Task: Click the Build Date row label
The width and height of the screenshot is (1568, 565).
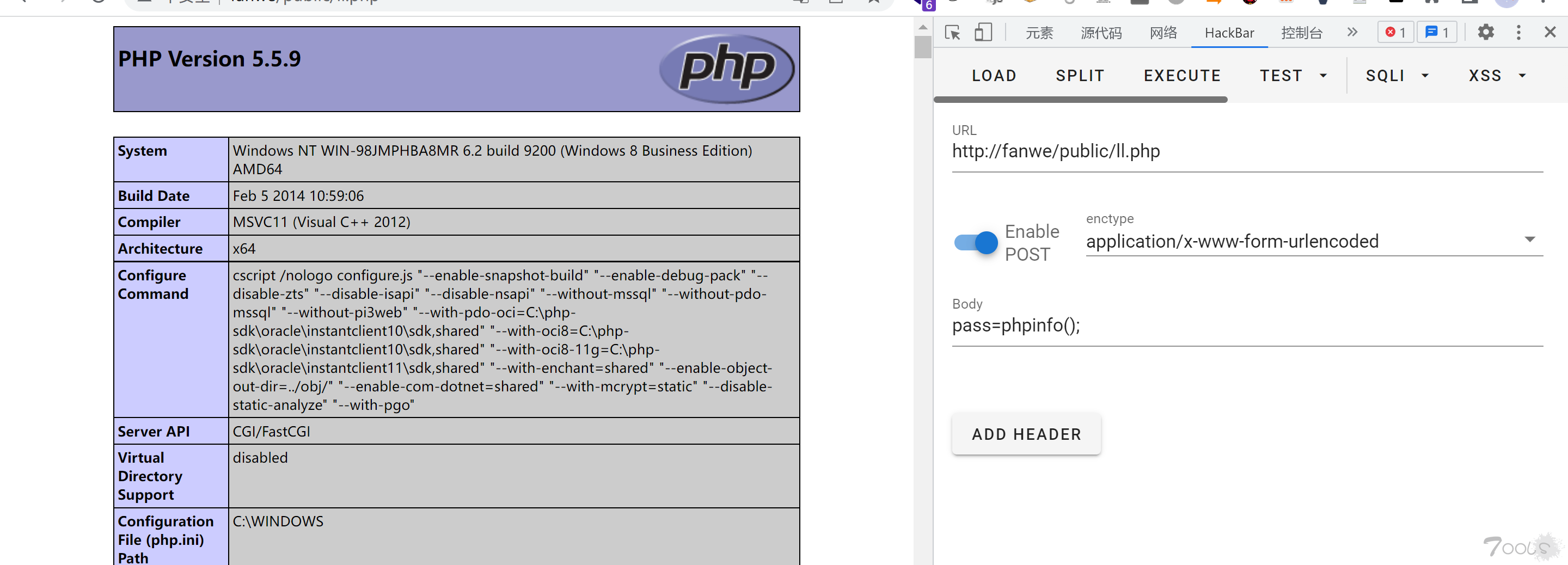Action: tap(154, 196)
